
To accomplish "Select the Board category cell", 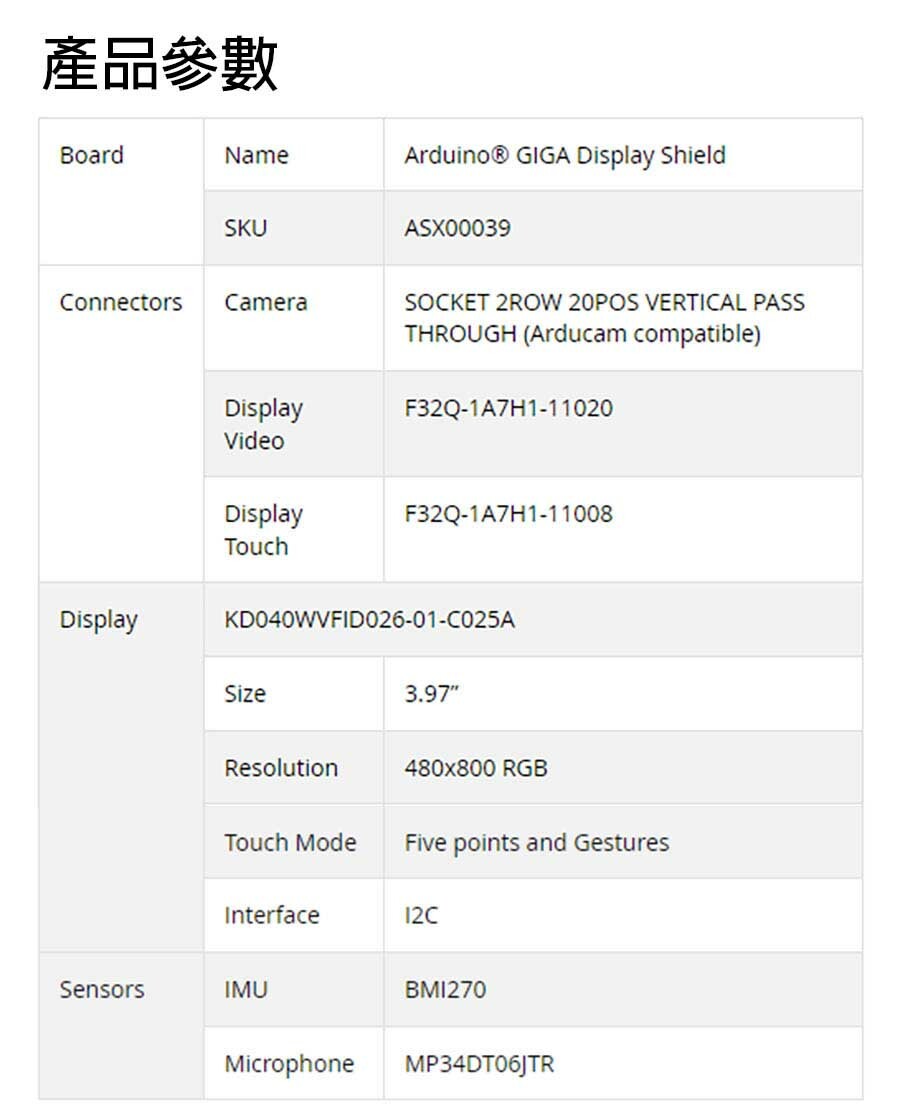I will [92, 156].
